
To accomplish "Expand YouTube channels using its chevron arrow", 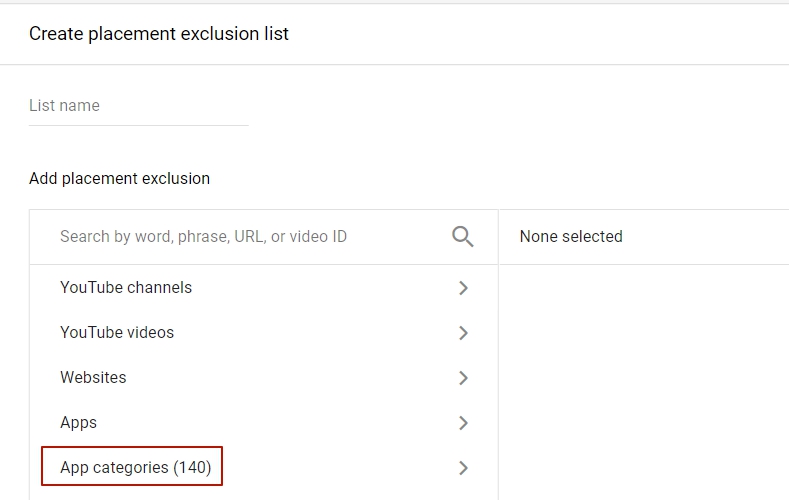I will tap(463, 288).
